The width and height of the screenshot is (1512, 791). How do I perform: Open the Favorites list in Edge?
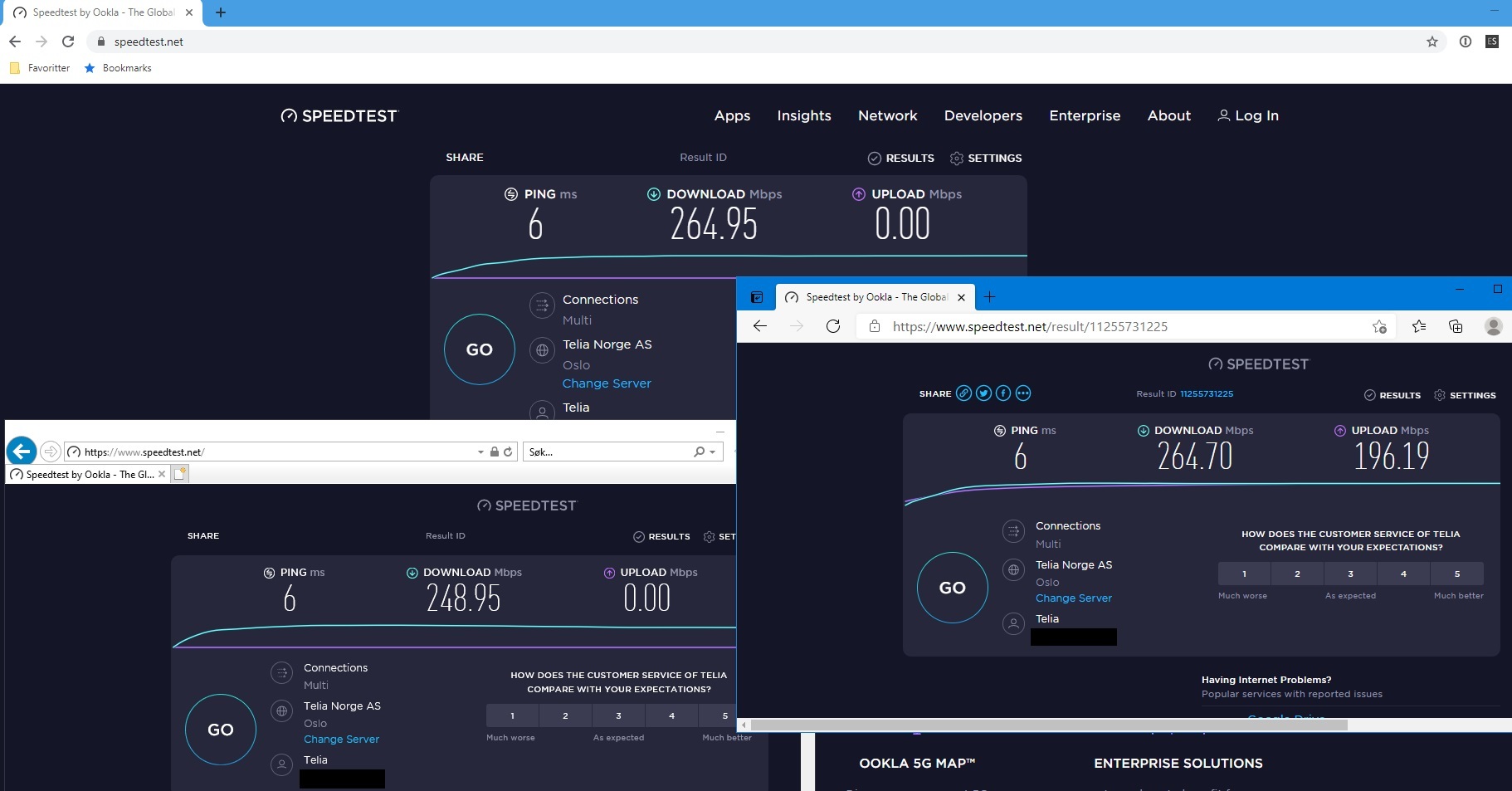1419,326
